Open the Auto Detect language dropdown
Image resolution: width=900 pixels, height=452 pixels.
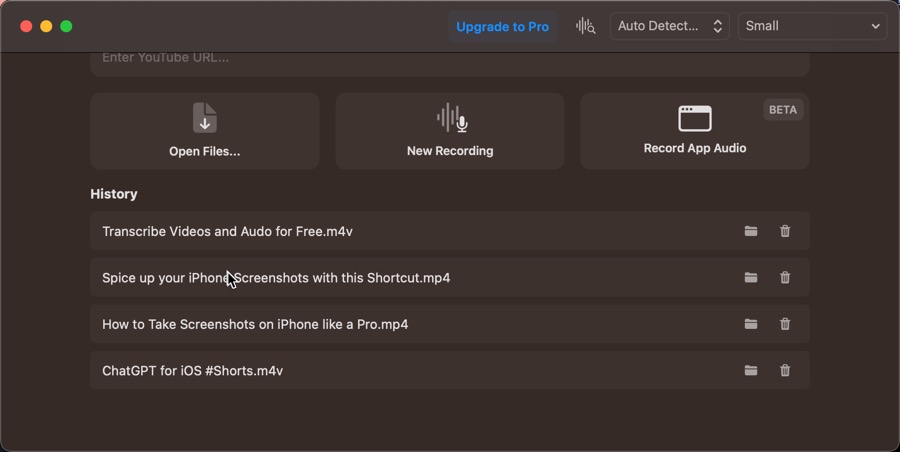(669, 26)
